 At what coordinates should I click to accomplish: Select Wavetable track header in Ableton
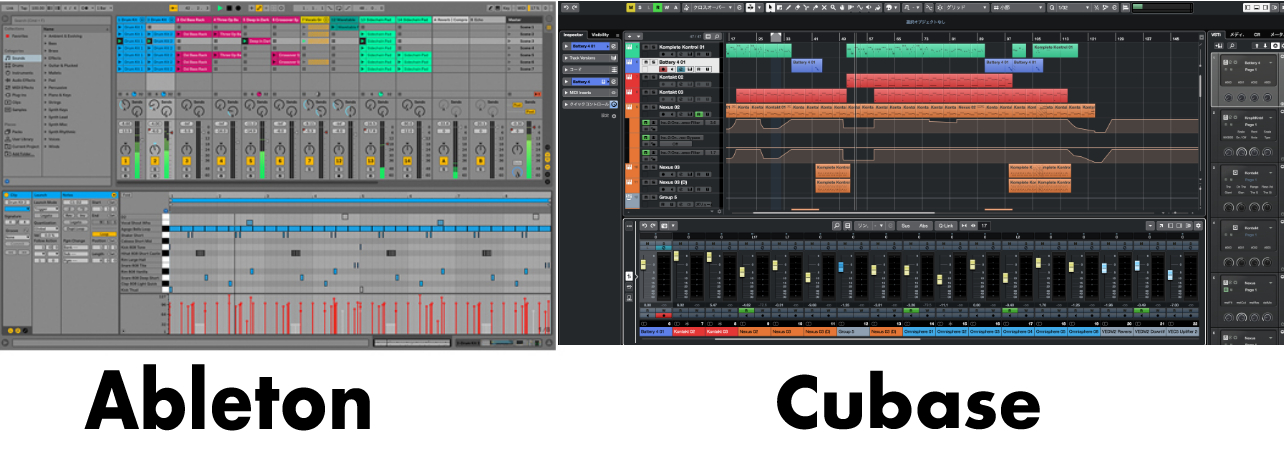(344, 20)
